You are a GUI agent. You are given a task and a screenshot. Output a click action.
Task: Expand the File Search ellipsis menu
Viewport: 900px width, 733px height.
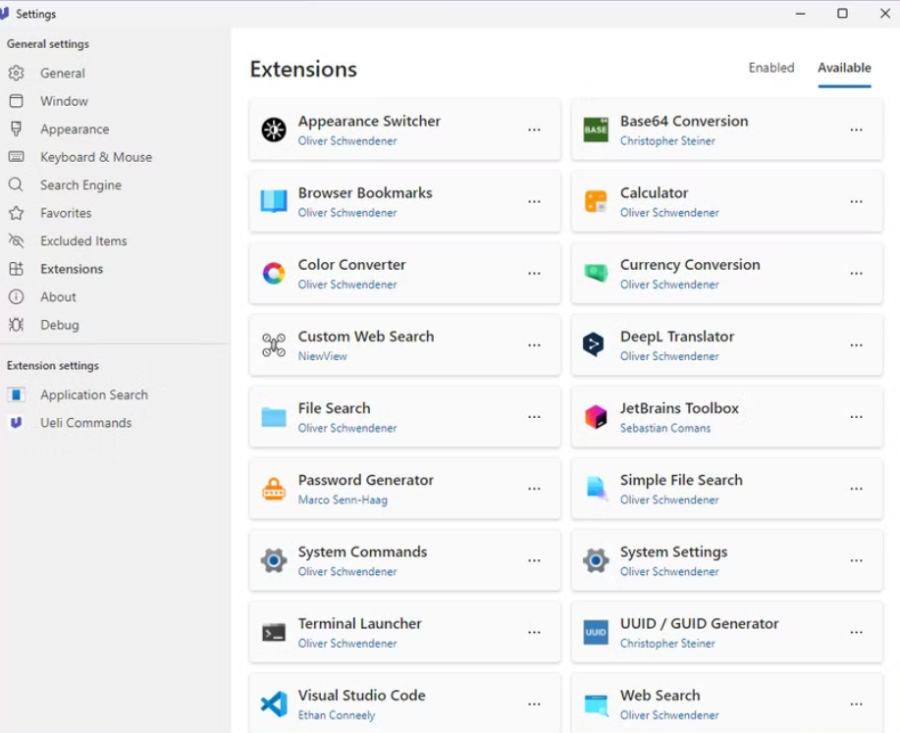[534, 417]
